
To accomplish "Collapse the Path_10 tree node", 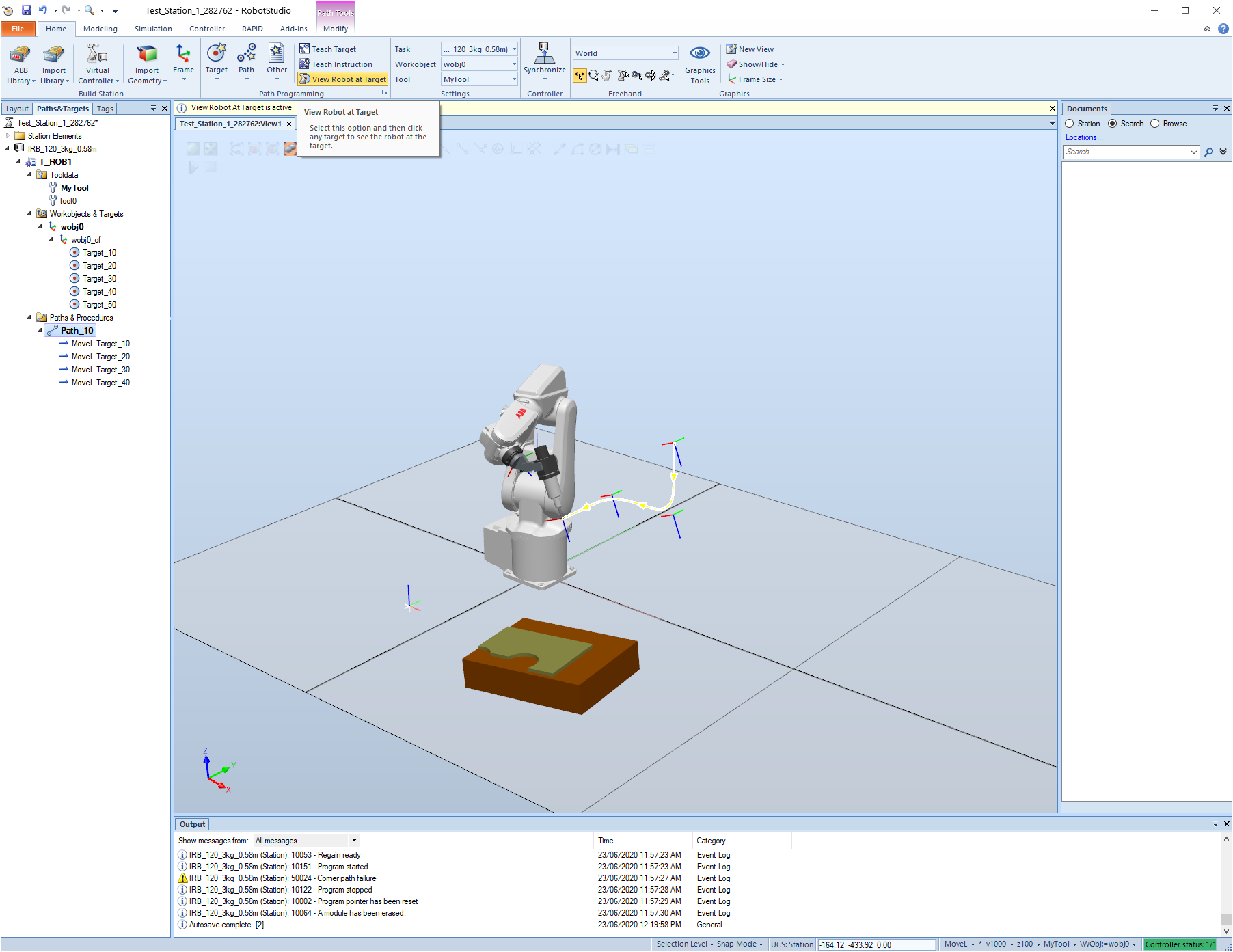I will tap(40, 331).
